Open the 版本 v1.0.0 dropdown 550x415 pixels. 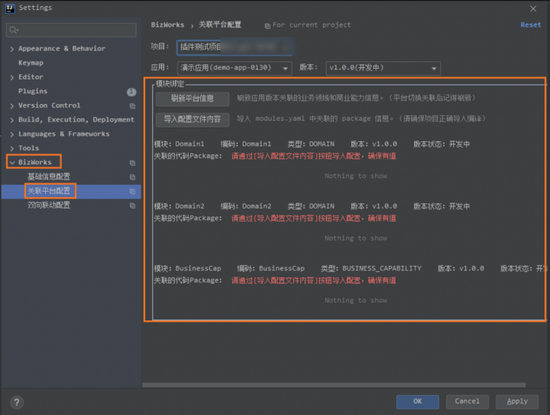coord(383,68)
